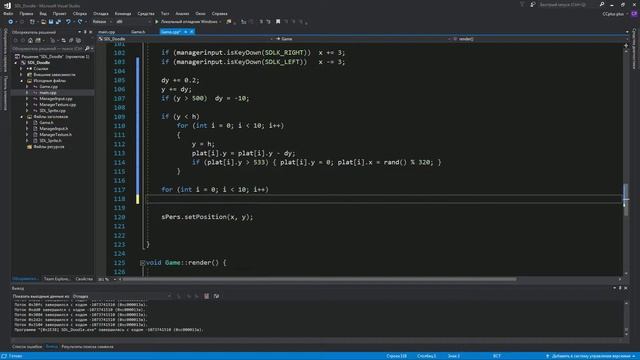Select ManagerInput.cpp in the tree

click(56, 99)
